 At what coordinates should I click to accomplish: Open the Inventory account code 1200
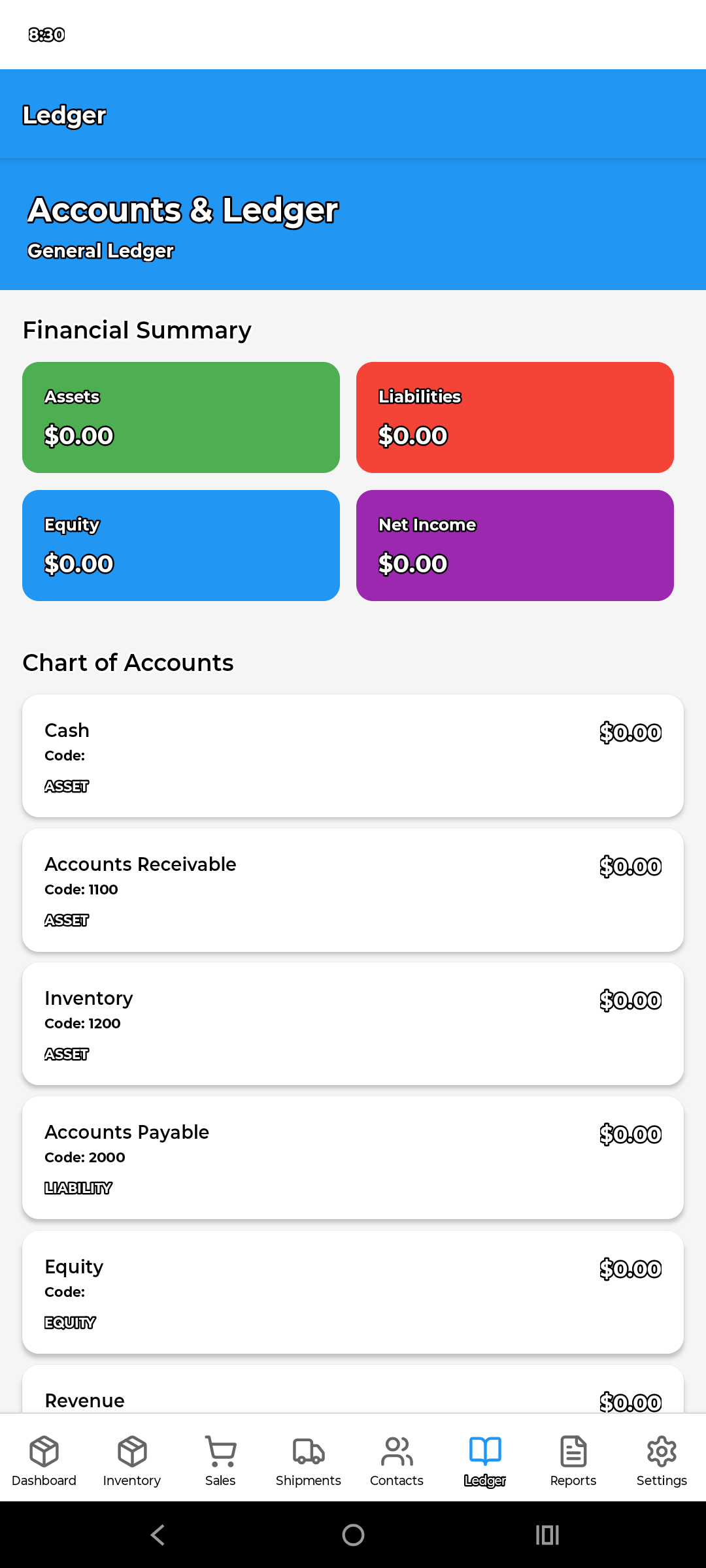click(353, 1024)
